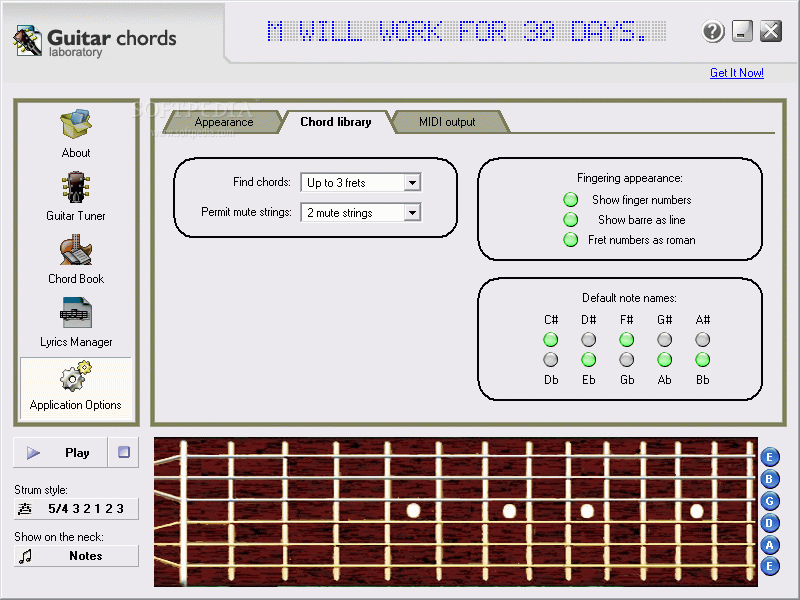Toggle Fret numbers as roman option

click(570, 239)
